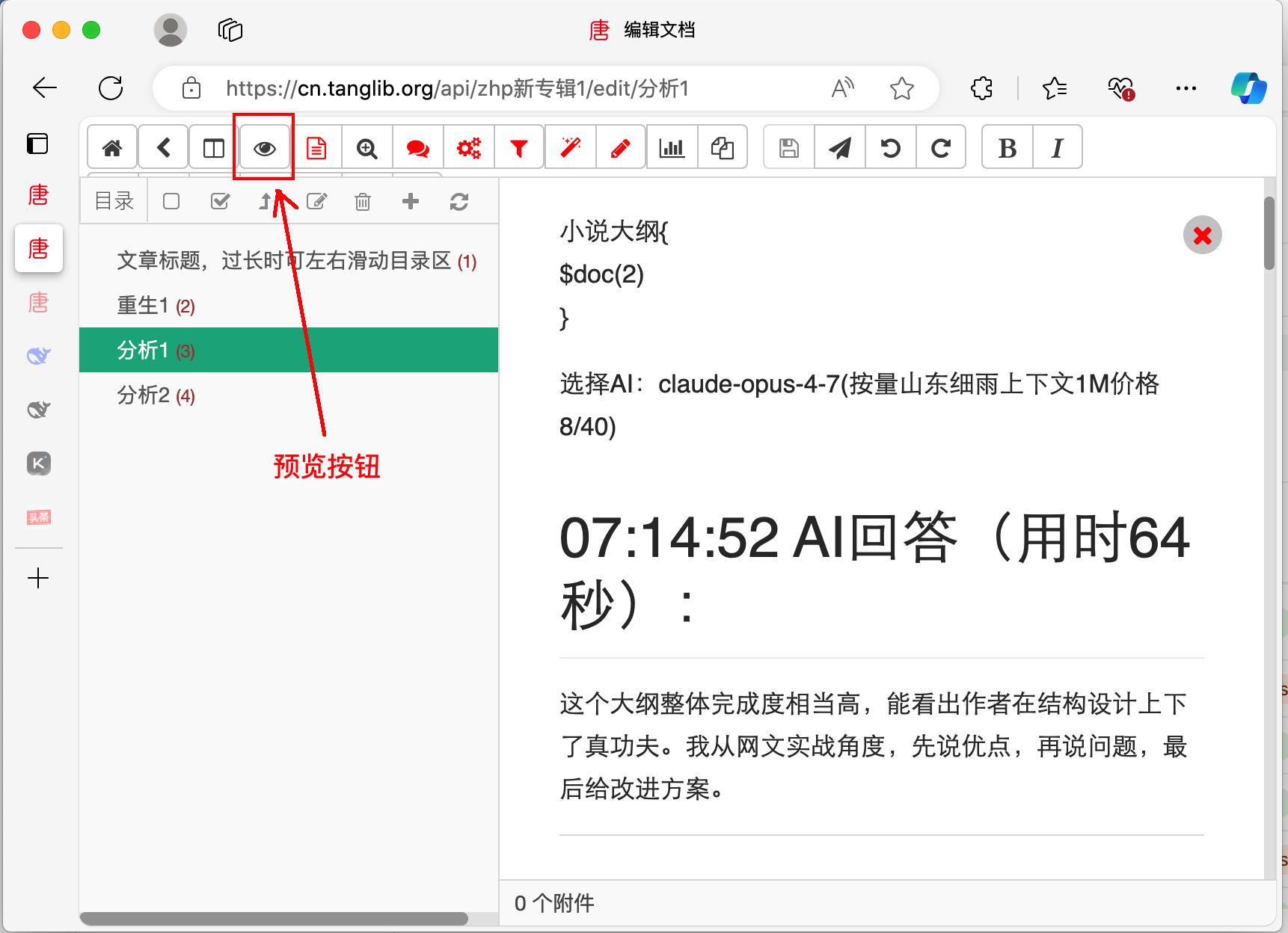Open the bar chart statistics icon
This screenshot has height=933, width=1288.
(x=672, y=148)
